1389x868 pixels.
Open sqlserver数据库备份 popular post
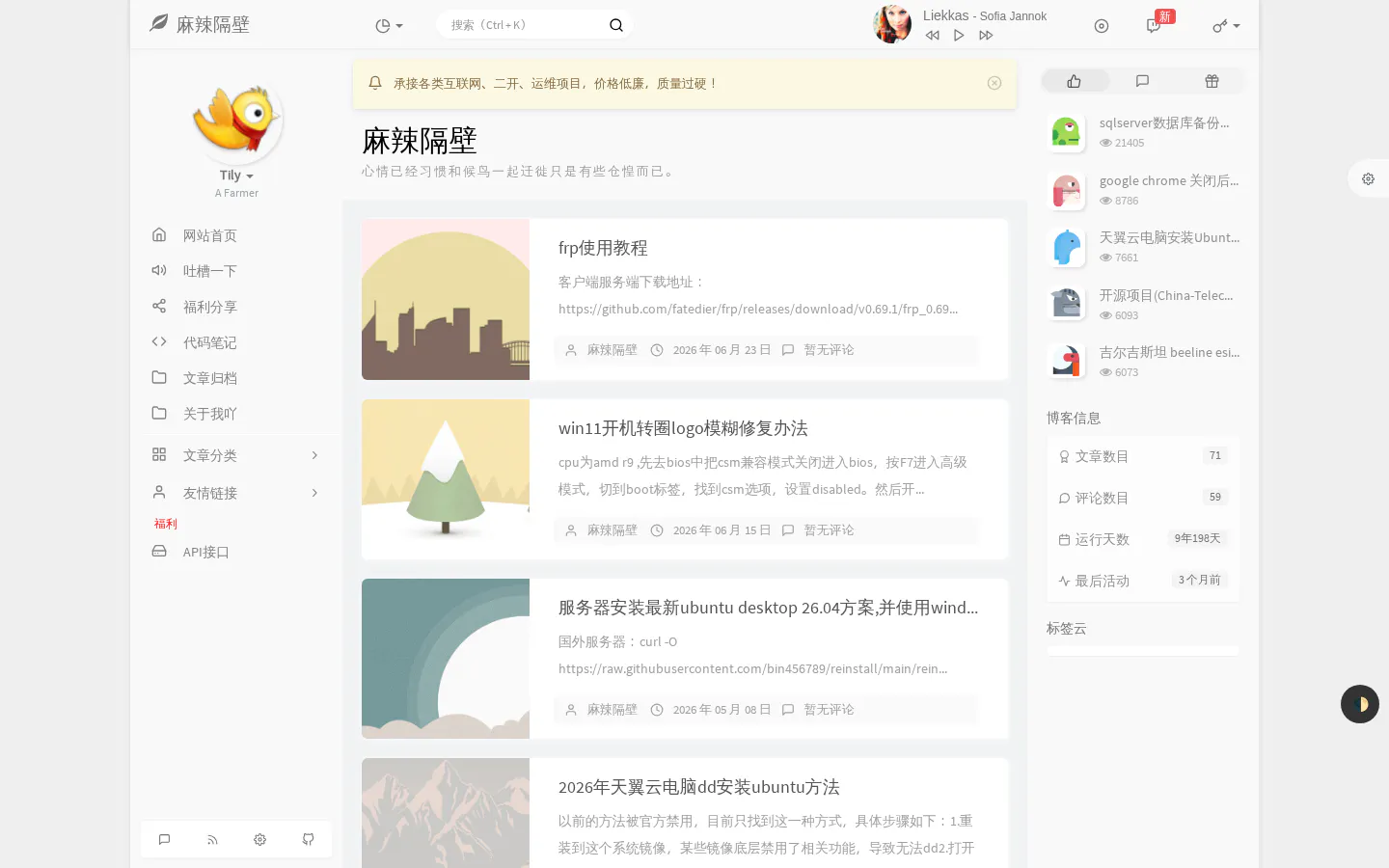1164,122
